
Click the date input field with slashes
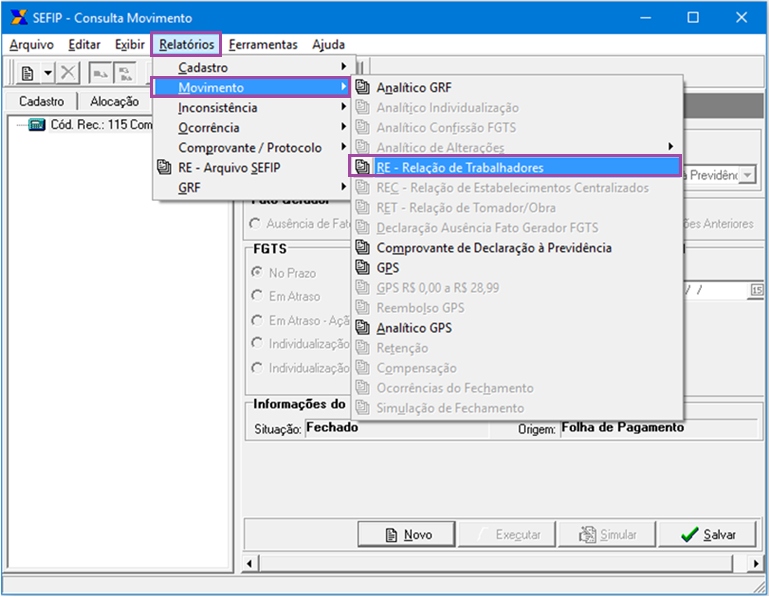click(716, 290)
